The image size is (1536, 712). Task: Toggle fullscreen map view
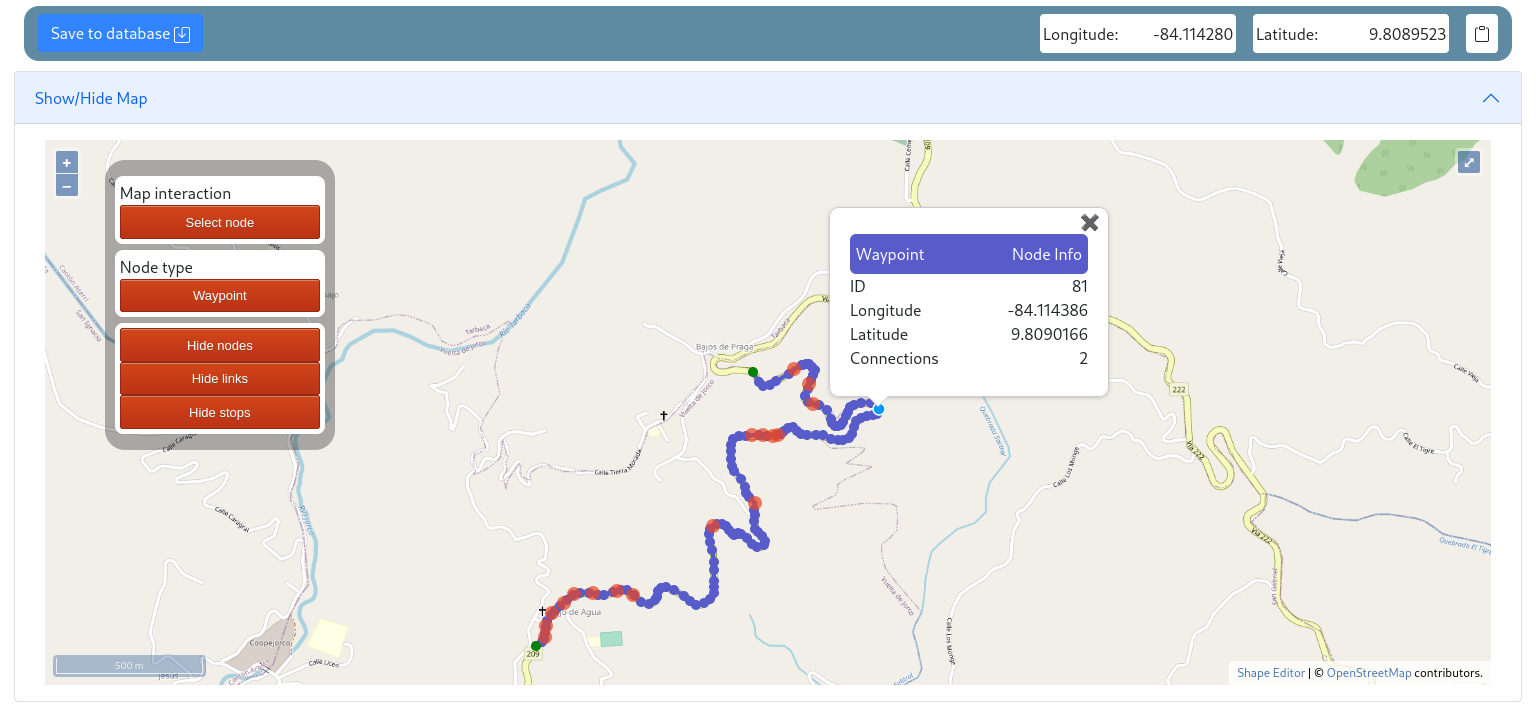(1469, 163)
